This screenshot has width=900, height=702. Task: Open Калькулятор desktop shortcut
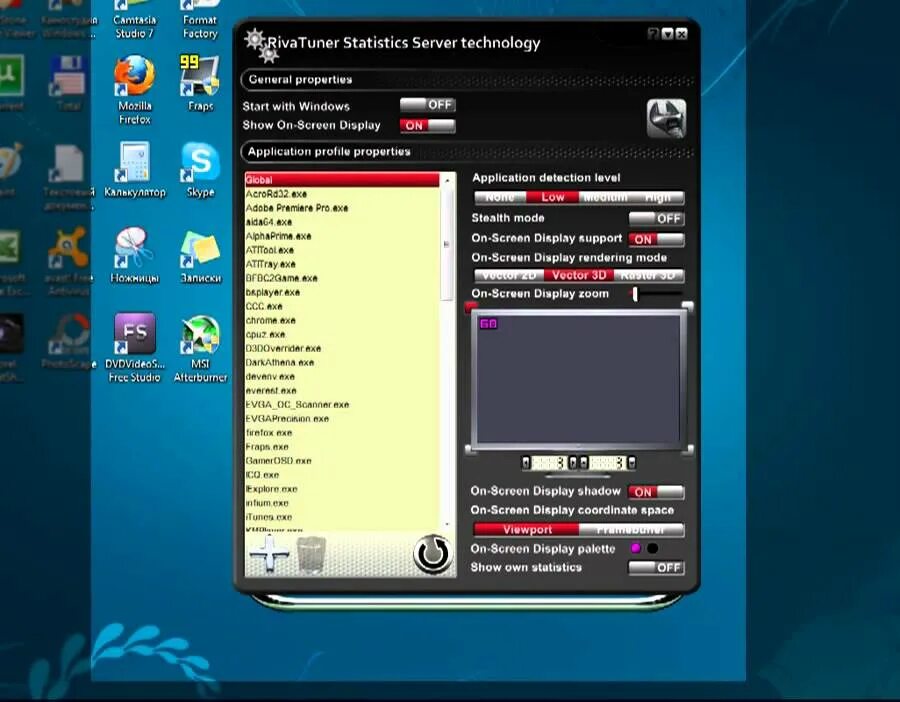pos(134,170)
